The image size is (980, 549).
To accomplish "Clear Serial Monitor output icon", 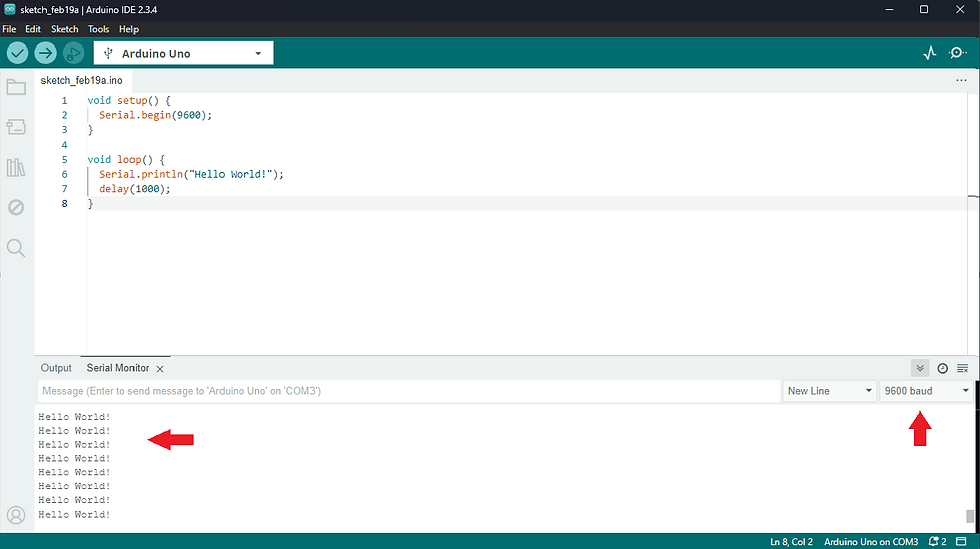I will pyautogui.click(x=962, y=368).
